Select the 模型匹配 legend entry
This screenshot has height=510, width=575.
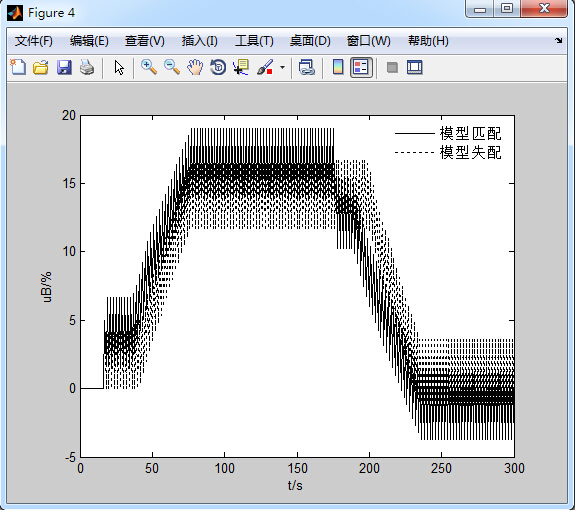tap(448, 133)
